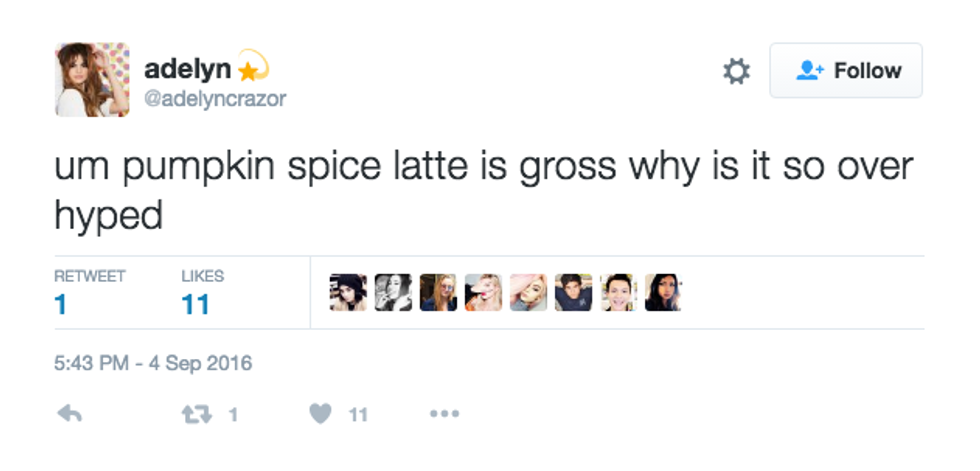The width and height of the screenshot is (980, 471).
Task: View the retweet count of 1
Action: coord(60,304)
